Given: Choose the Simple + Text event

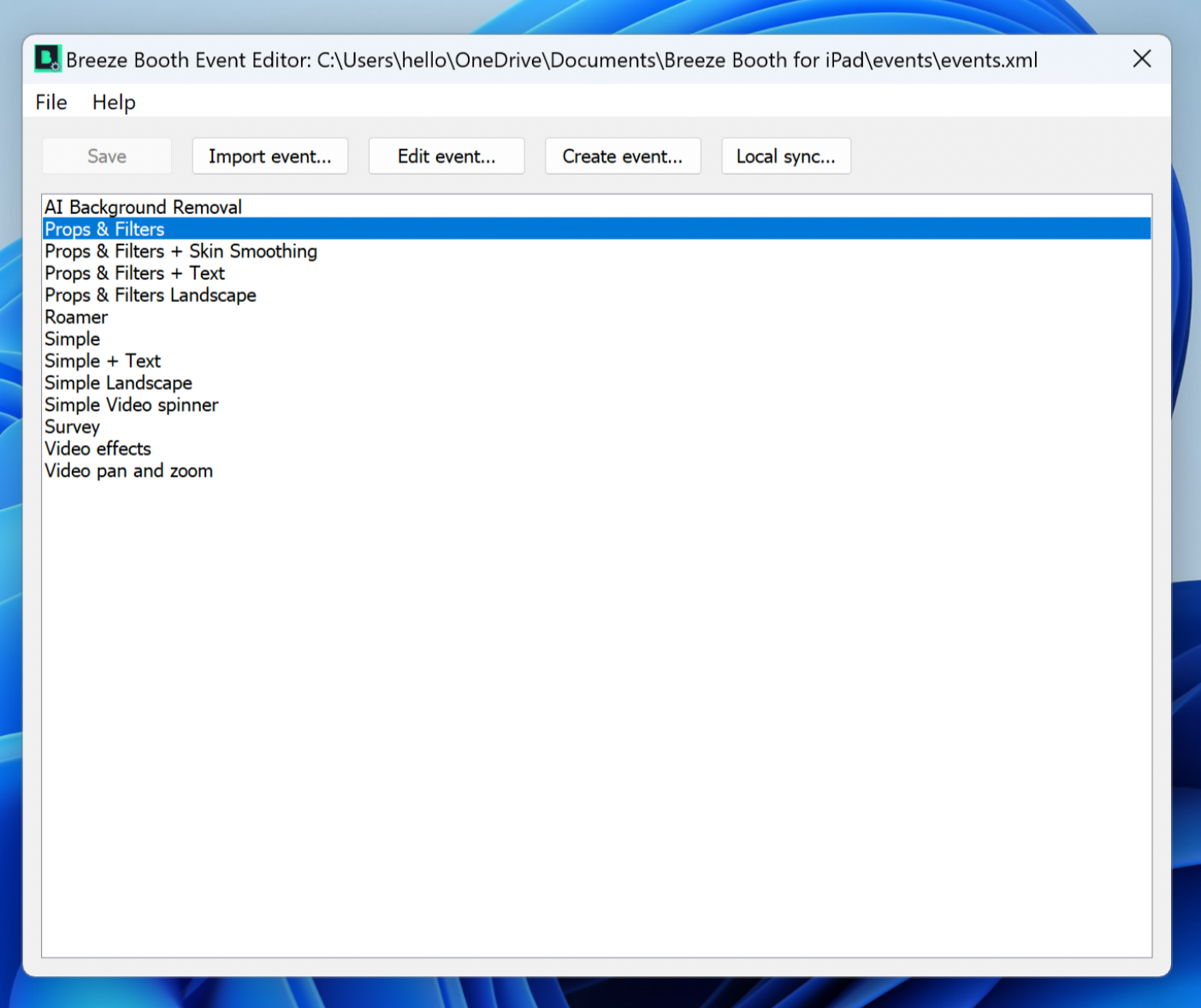Looking at the screenshot, I should click(103, 361).
